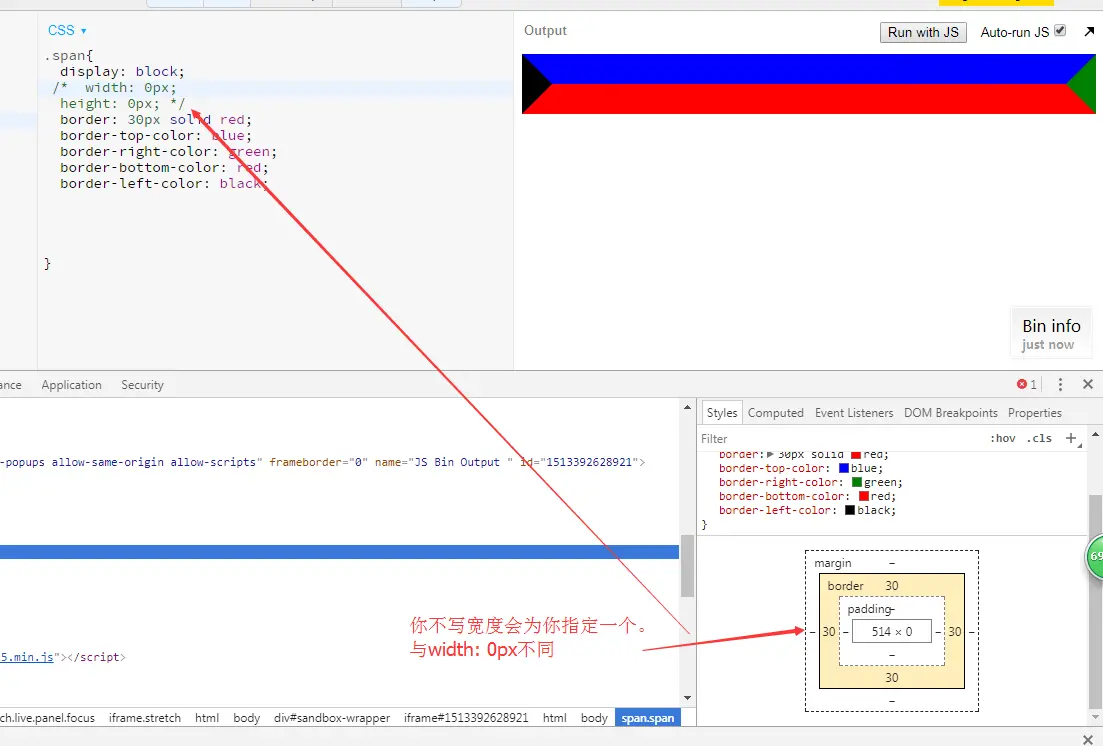
Task: Toggle the :hov element state panel
Action: tap(1002, 438)
